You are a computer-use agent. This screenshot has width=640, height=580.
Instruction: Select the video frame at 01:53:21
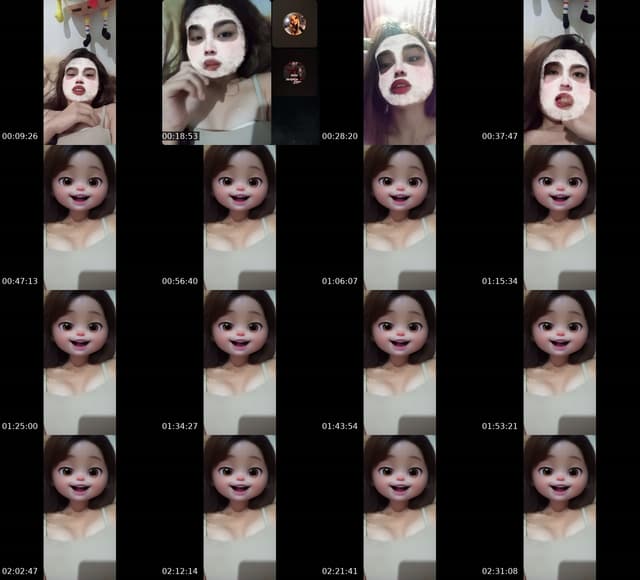coord(560,362)
